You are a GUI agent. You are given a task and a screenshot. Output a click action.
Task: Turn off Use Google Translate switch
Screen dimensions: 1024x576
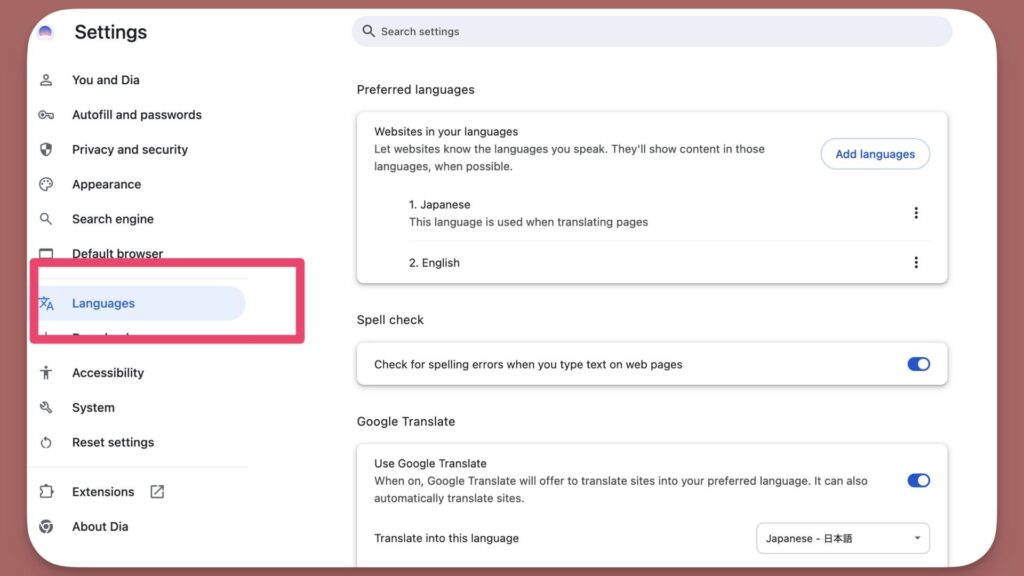[x=918, y=480]
